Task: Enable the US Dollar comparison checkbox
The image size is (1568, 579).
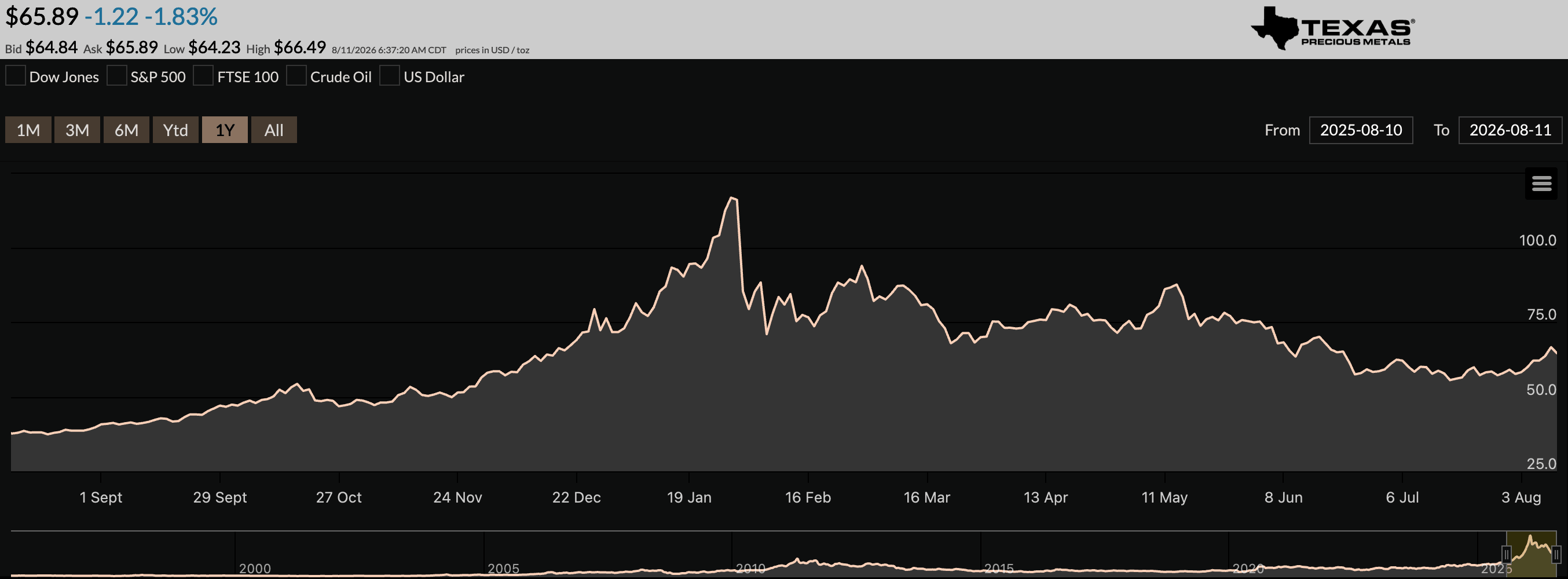Action: click(390, 76)
